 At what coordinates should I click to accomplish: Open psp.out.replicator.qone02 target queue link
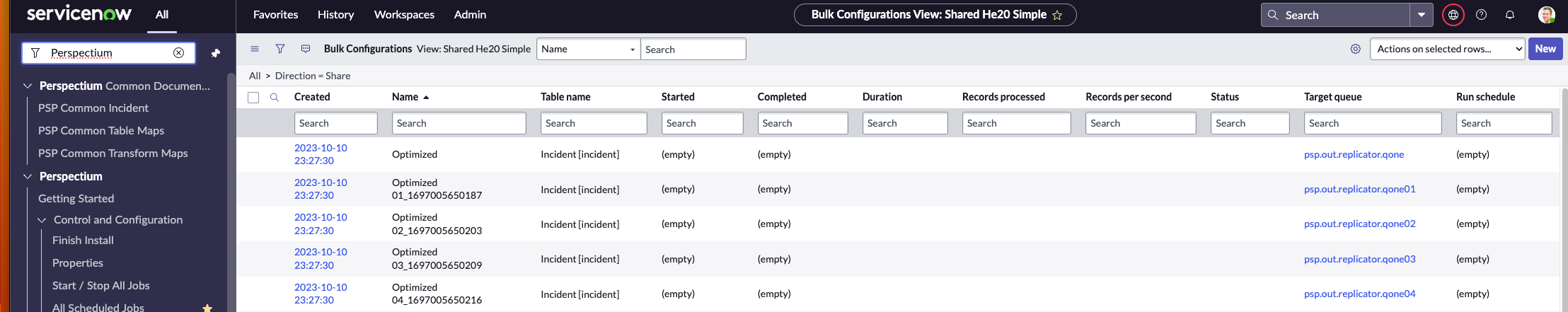pyautogui.click(x=1359, y=224)
